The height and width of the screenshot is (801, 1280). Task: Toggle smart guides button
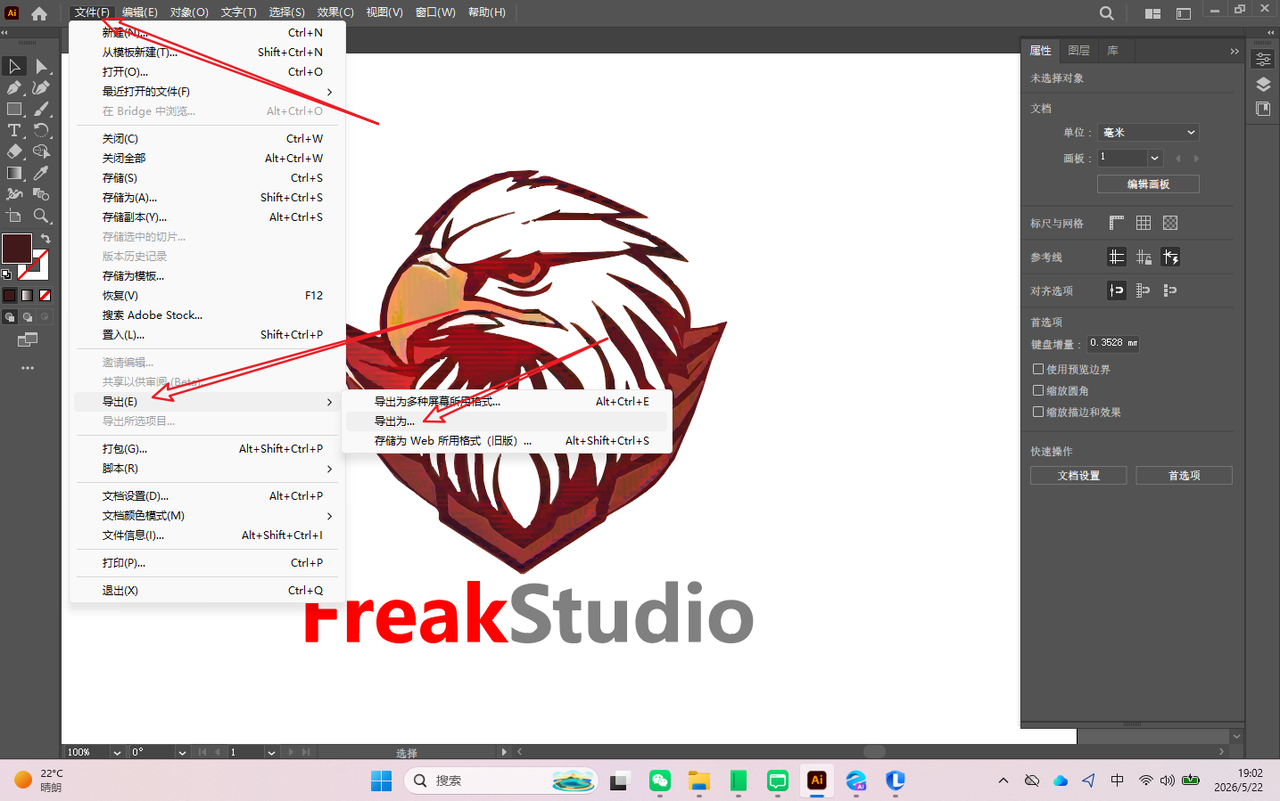(x=1170, y=257)
